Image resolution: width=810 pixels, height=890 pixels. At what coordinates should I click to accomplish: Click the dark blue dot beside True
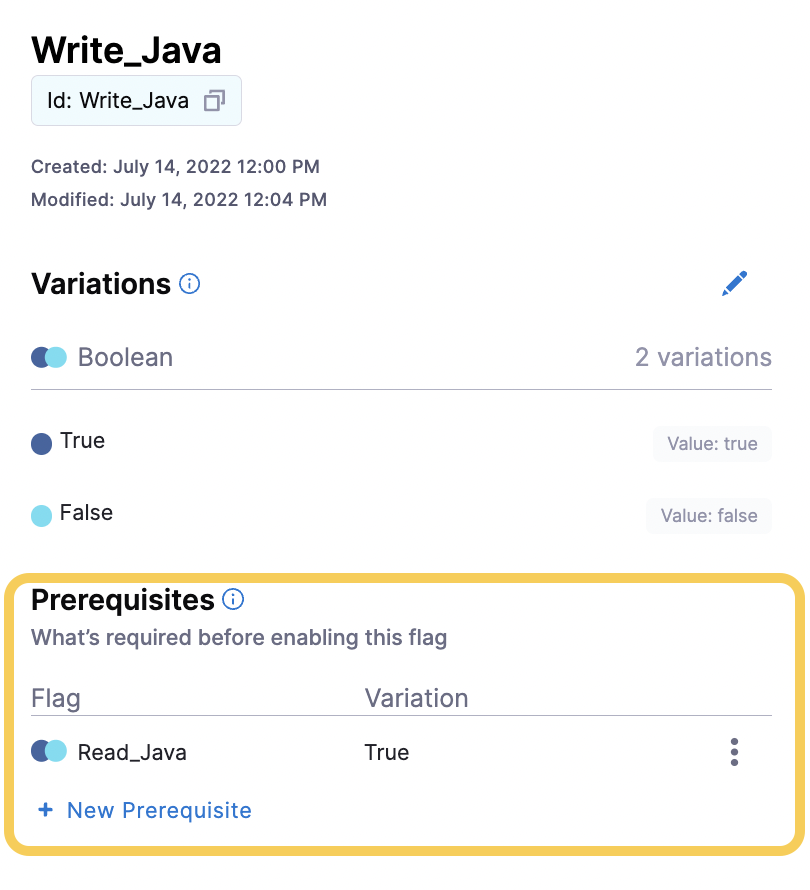click(40, 441)
